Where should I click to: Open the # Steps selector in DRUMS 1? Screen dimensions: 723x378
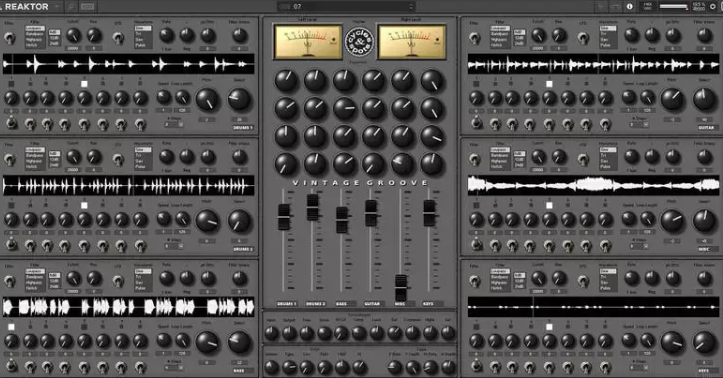pos(174,124)
